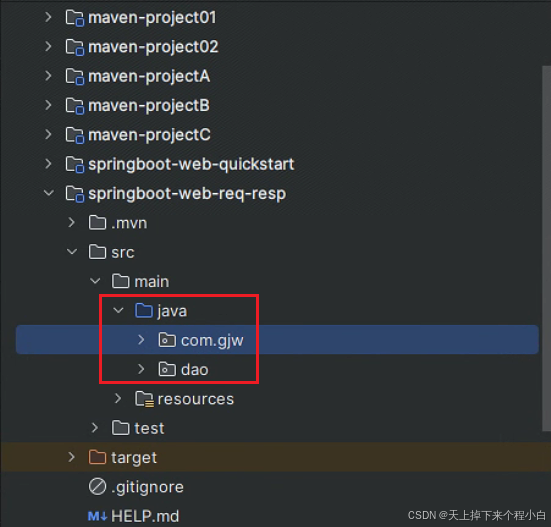Select the com.gjw package name
Viewport: 551px width, 527px height.
tap(212, 341)
